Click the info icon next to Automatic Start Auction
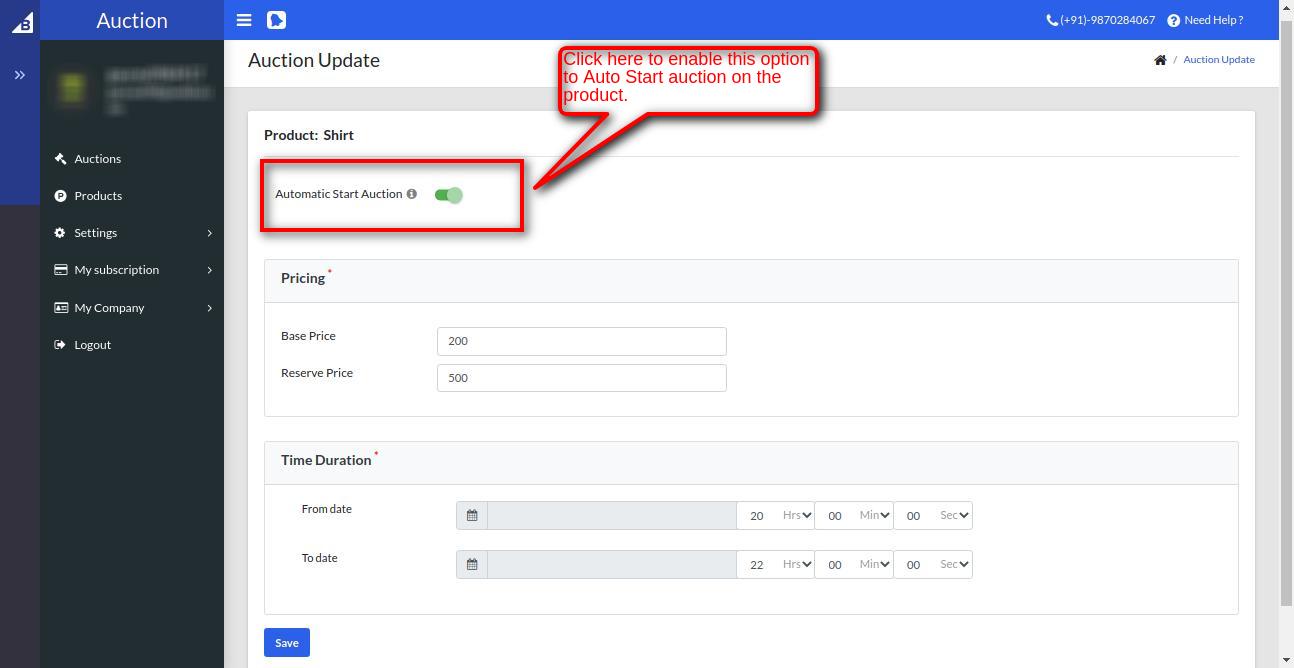Image resolution: width=1294 pixels, height=668 pixels. tap(412, 194)
